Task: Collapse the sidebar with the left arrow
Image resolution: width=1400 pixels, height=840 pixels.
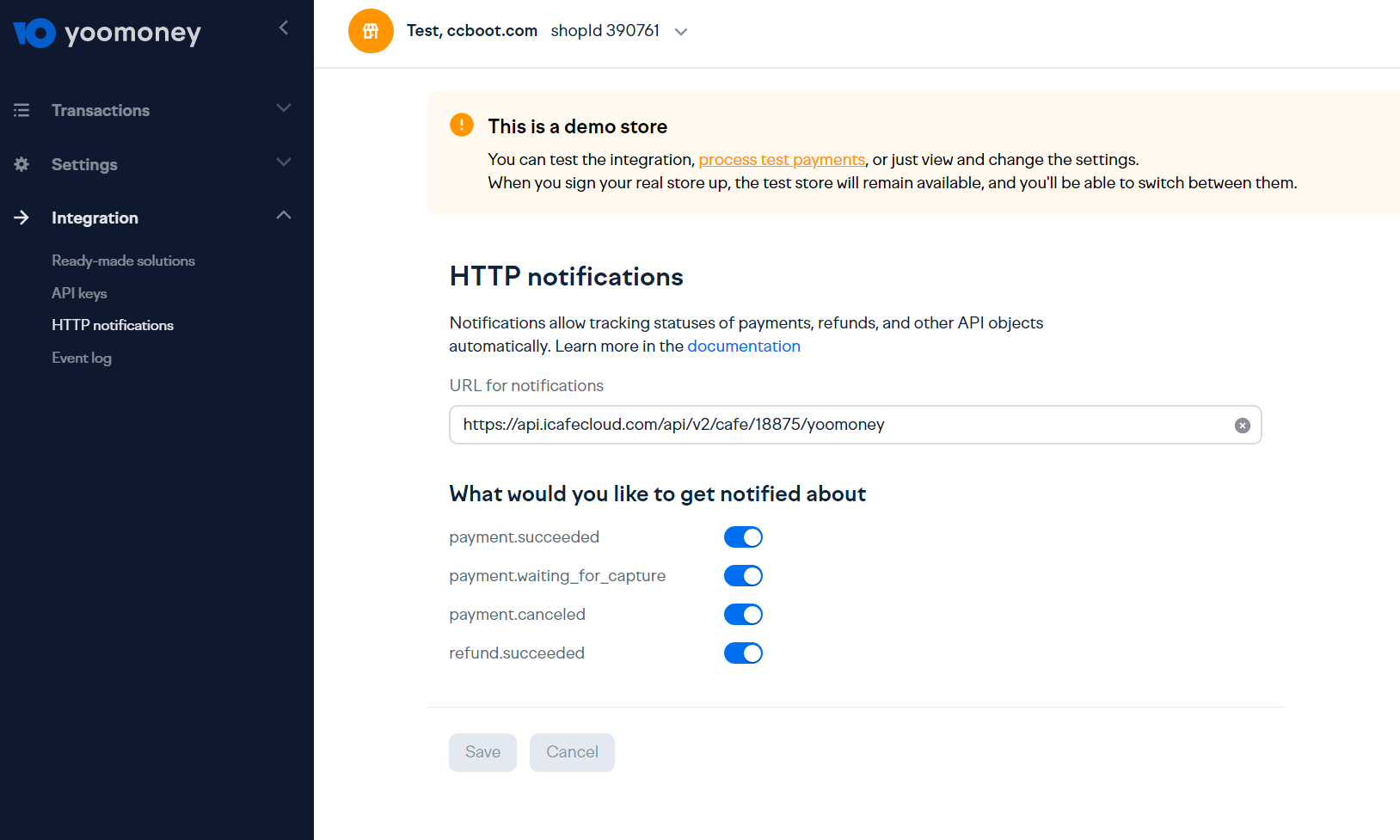Action: (284, 28)
